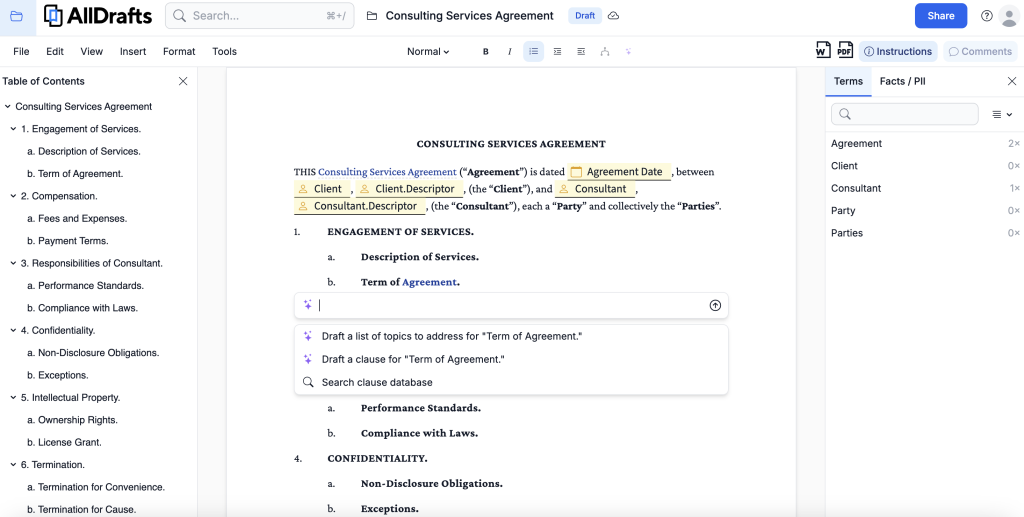The width and height of the screenshot is (1024, 517).
Task: Open the terms sort/filter dropdown
Action: (x=1002, y=115)
